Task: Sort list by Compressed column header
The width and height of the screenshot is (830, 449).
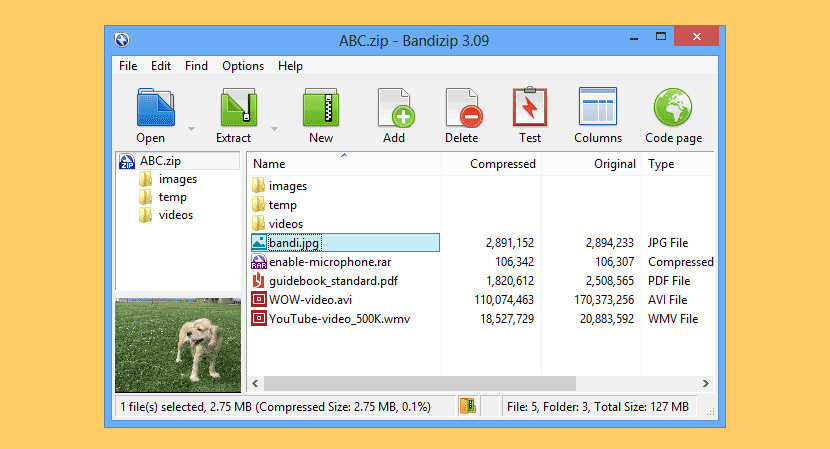Action: (x=502, y=164)
